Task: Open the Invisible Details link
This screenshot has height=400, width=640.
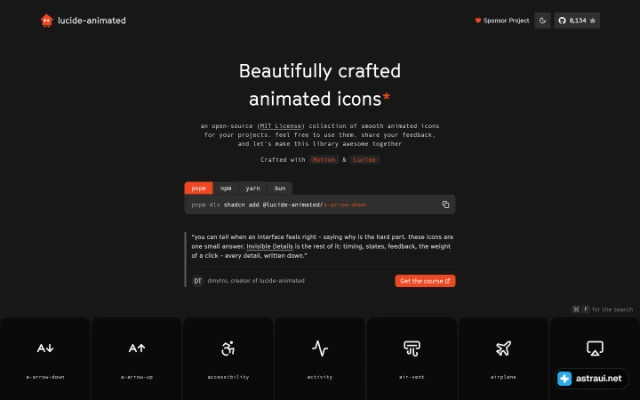Action: pos(270,247)
